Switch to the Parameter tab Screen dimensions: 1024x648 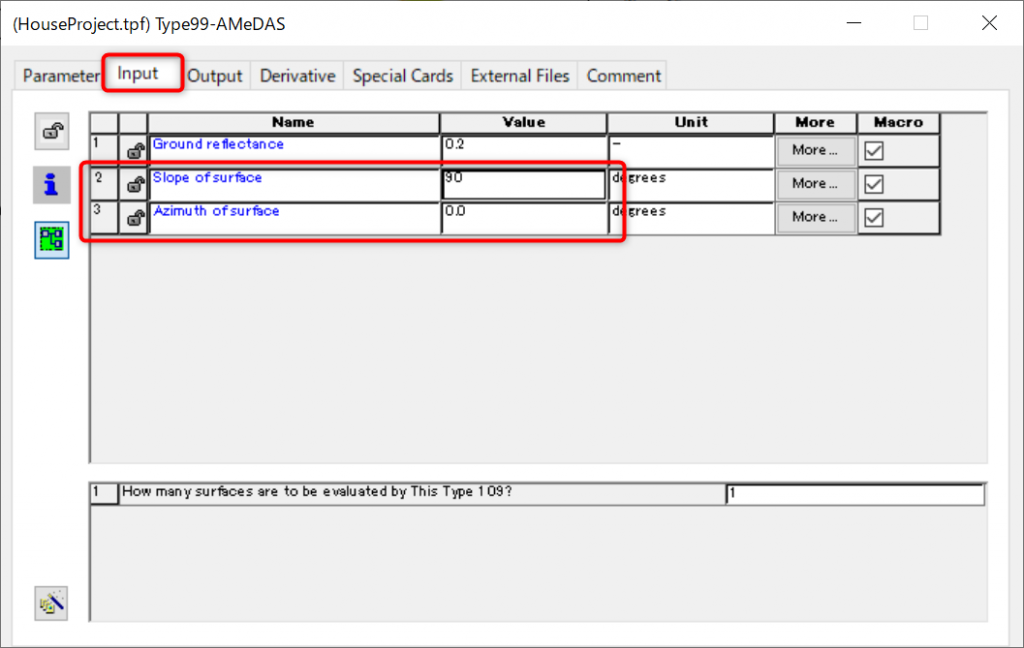60,76
